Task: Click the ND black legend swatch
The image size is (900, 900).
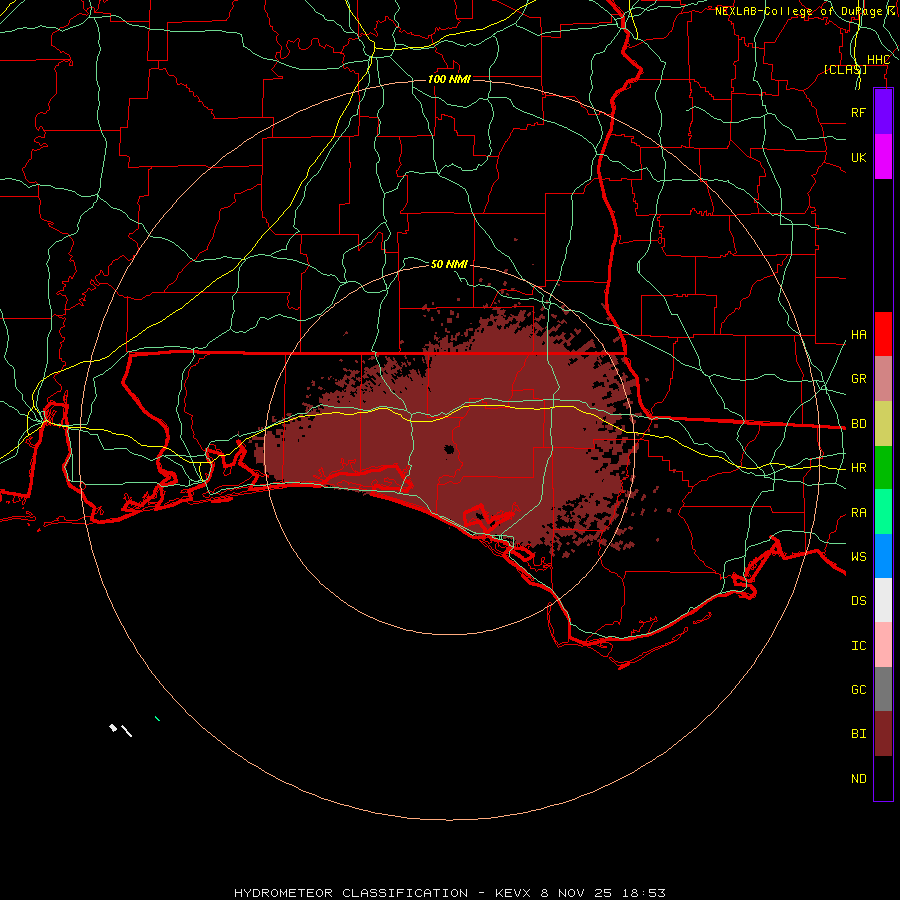Action: tap(883, 778)
